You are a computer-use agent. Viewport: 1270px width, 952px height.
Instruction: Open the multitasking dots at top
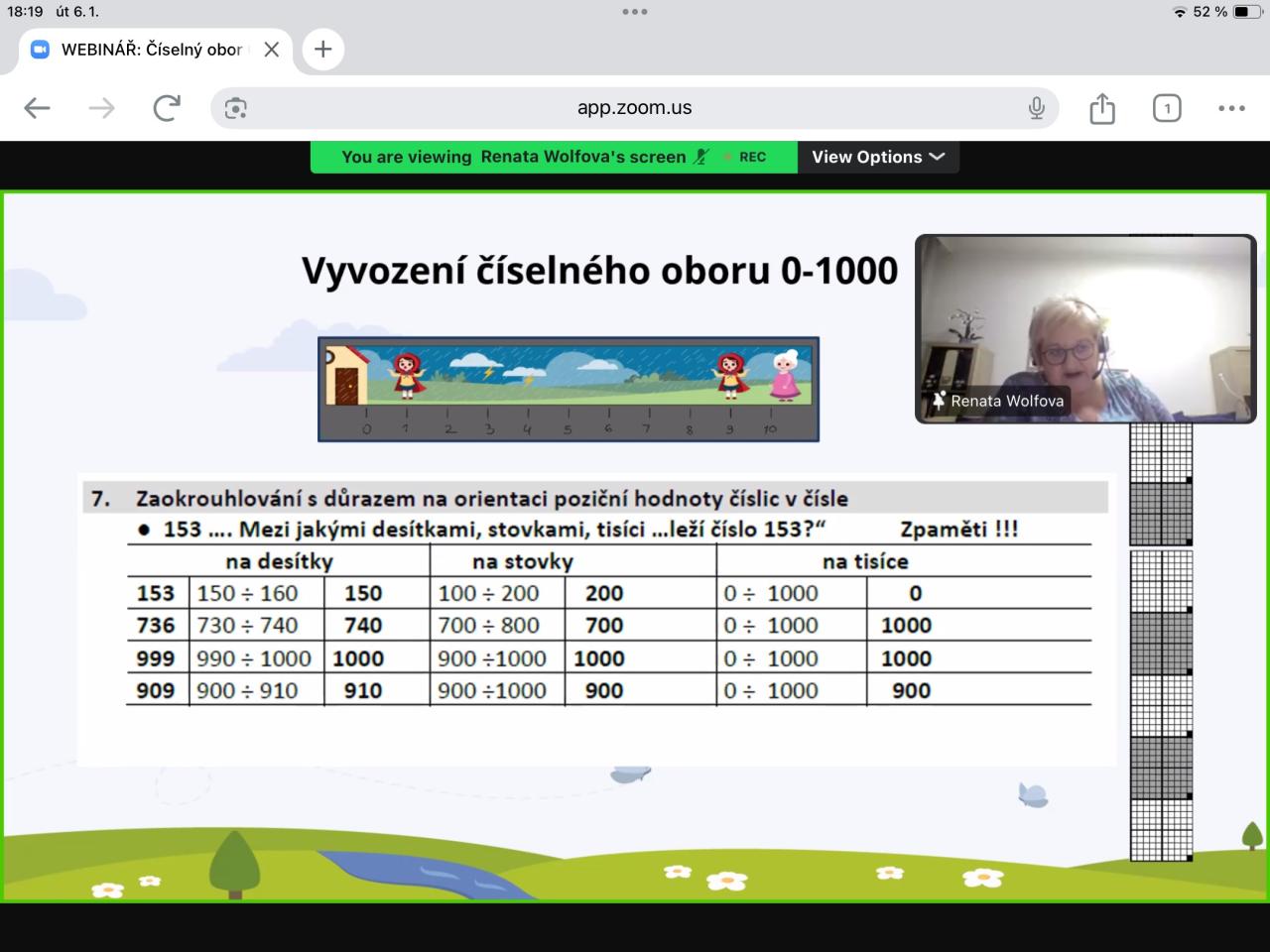[635, 12]
